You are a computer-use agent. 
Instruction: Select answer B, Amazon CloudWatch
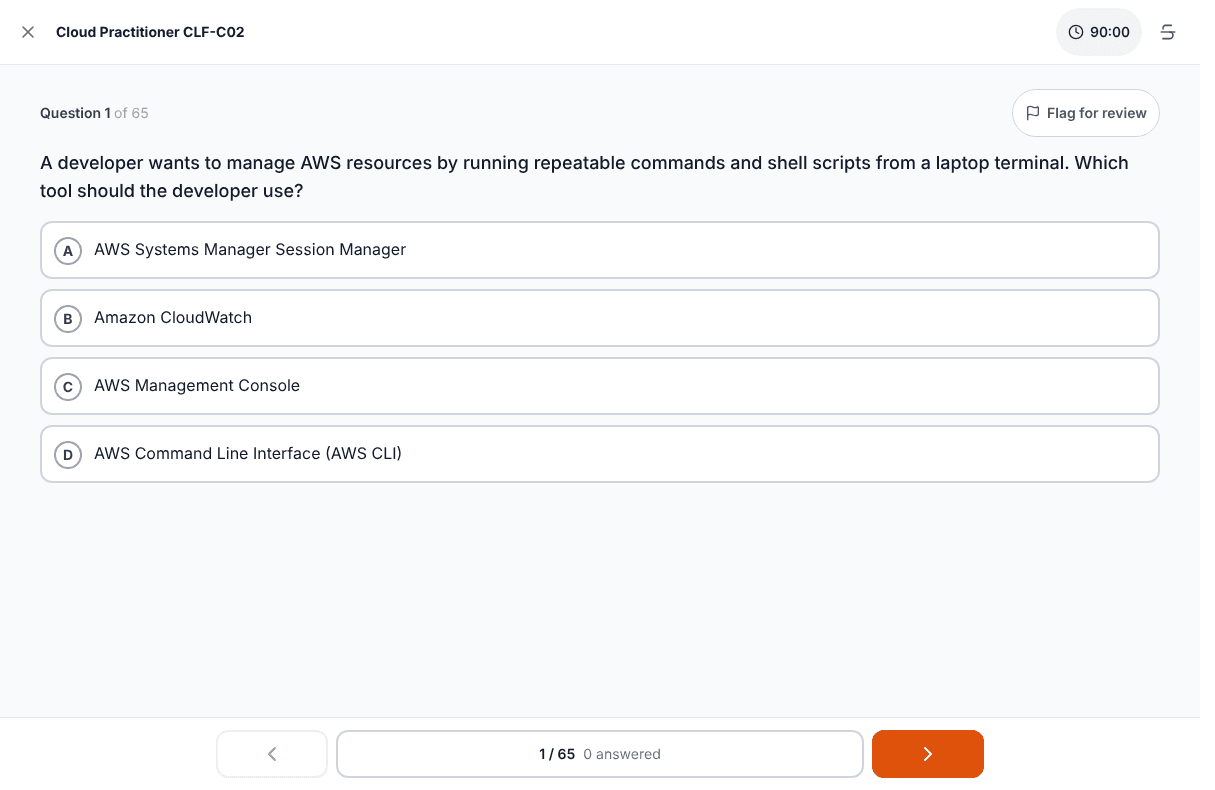pos(600,318)
